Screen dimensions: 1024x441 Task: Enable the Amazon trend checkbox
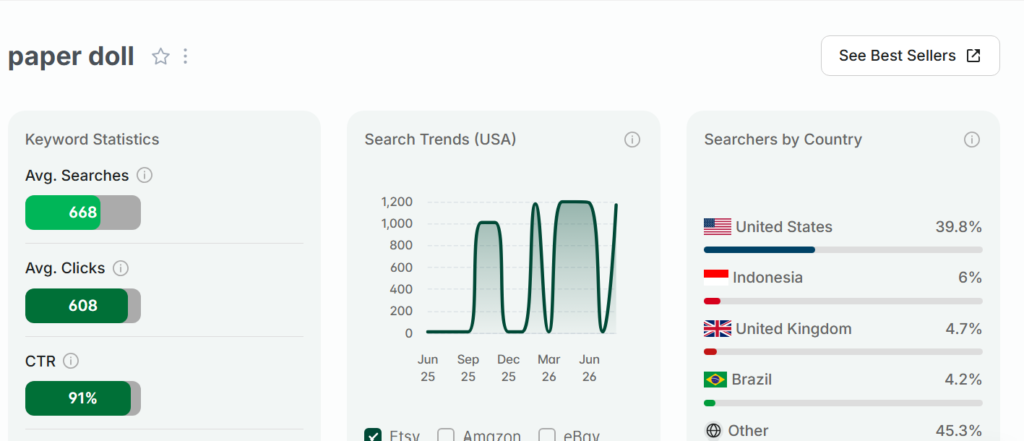pos(446,435)
